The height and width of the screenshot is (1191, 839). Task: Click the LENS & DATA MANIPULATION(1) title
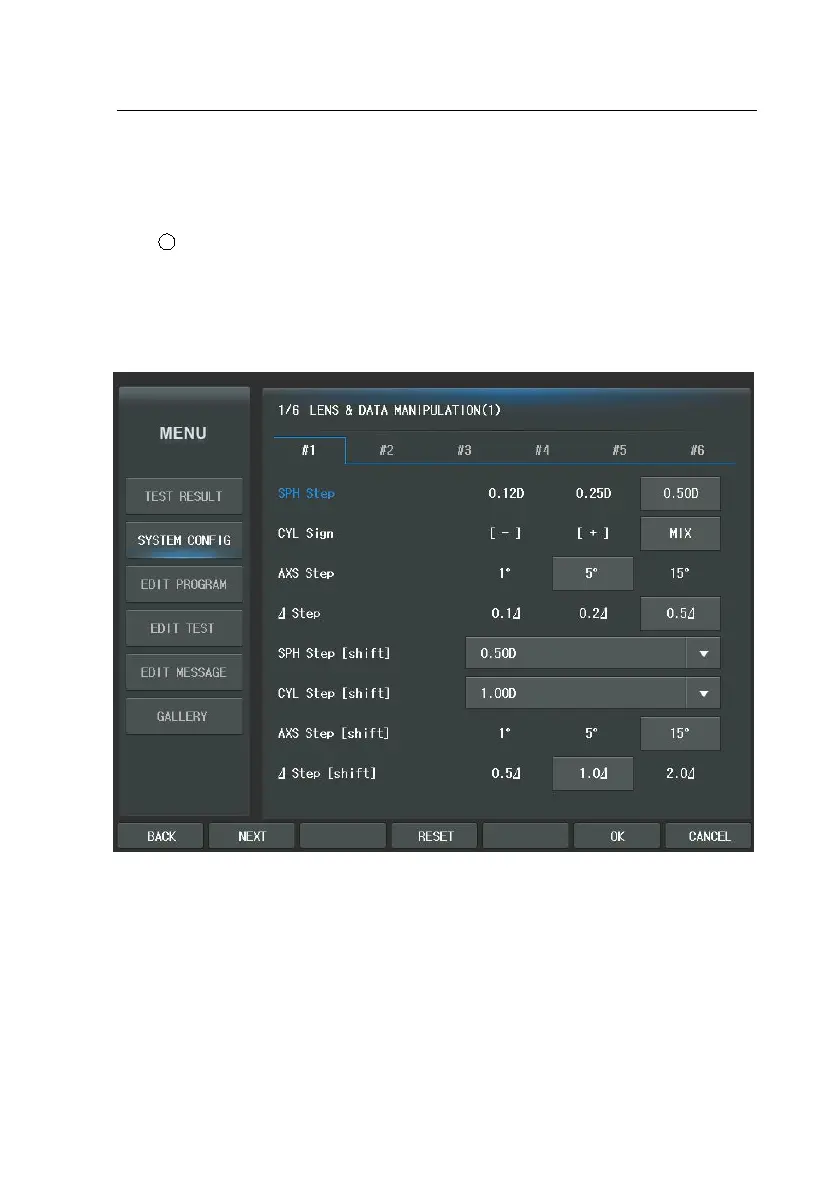pos(405,410)
